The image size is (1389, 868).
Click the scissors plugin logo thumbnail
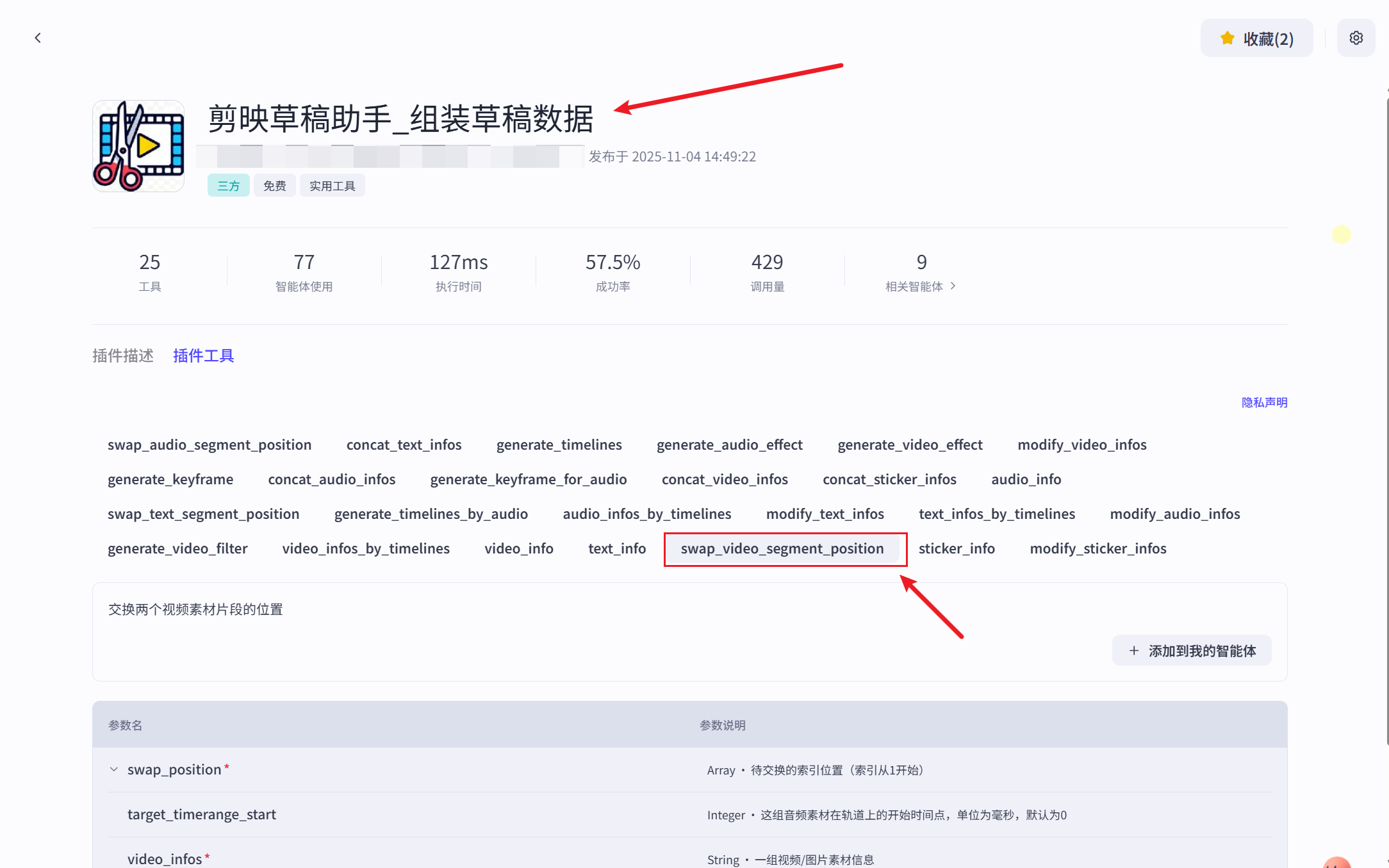(138, 146)
